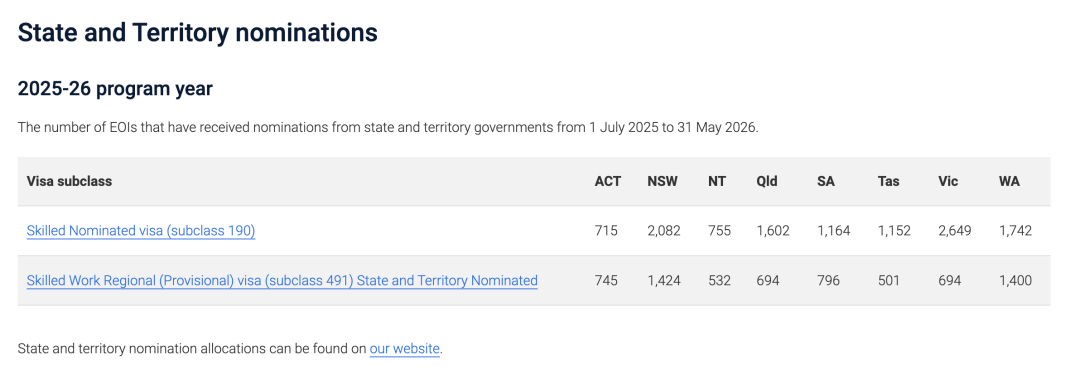Click the ACT column header
This screenshot has width=1080, height=380.
pos(608,181)
